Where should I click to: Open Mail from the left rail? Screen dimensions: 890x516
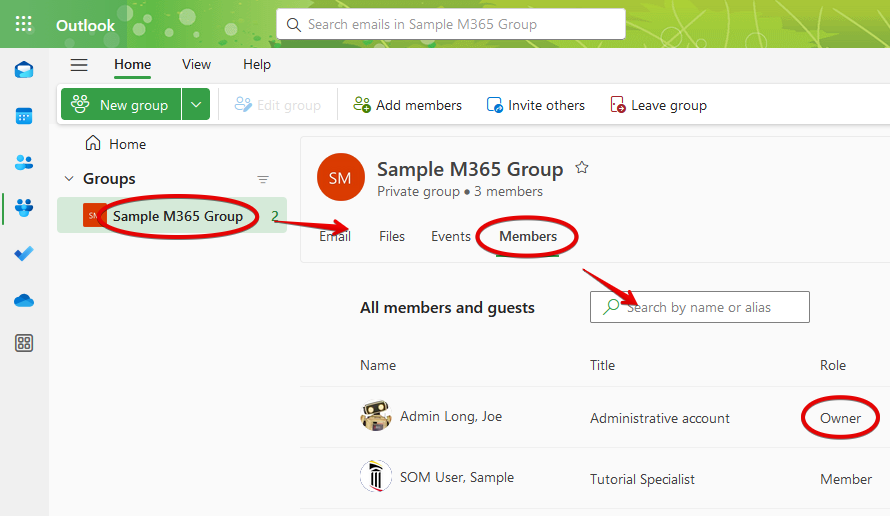(24, 70)
